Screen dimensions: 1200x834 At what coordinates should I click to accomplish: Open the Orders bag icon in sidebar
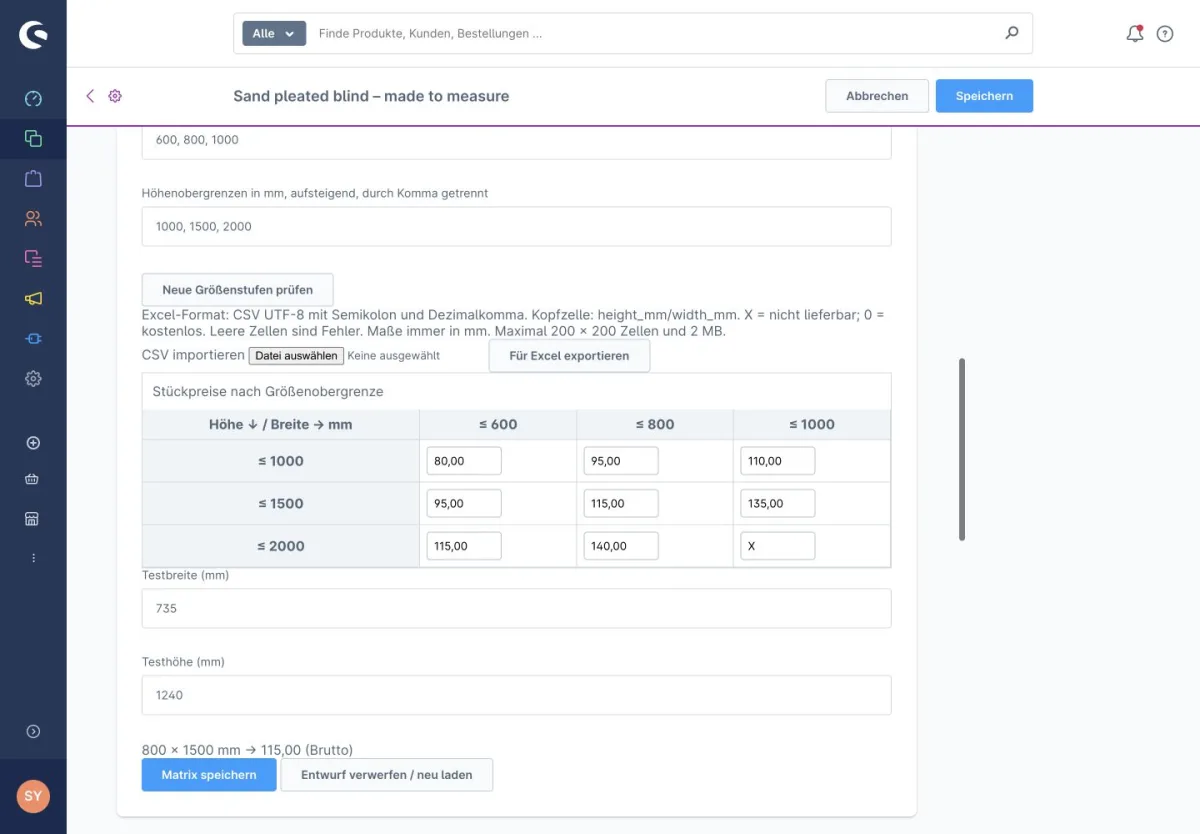point(33,179)
